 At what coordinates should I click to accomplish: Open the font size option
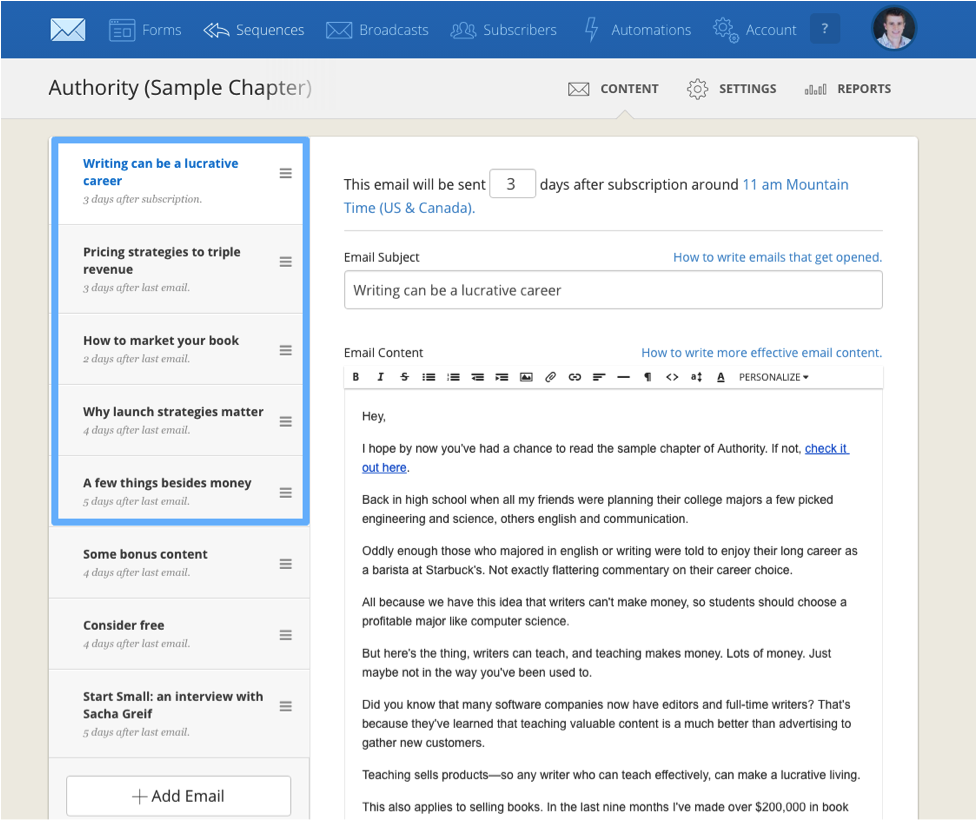coord(696,377)
